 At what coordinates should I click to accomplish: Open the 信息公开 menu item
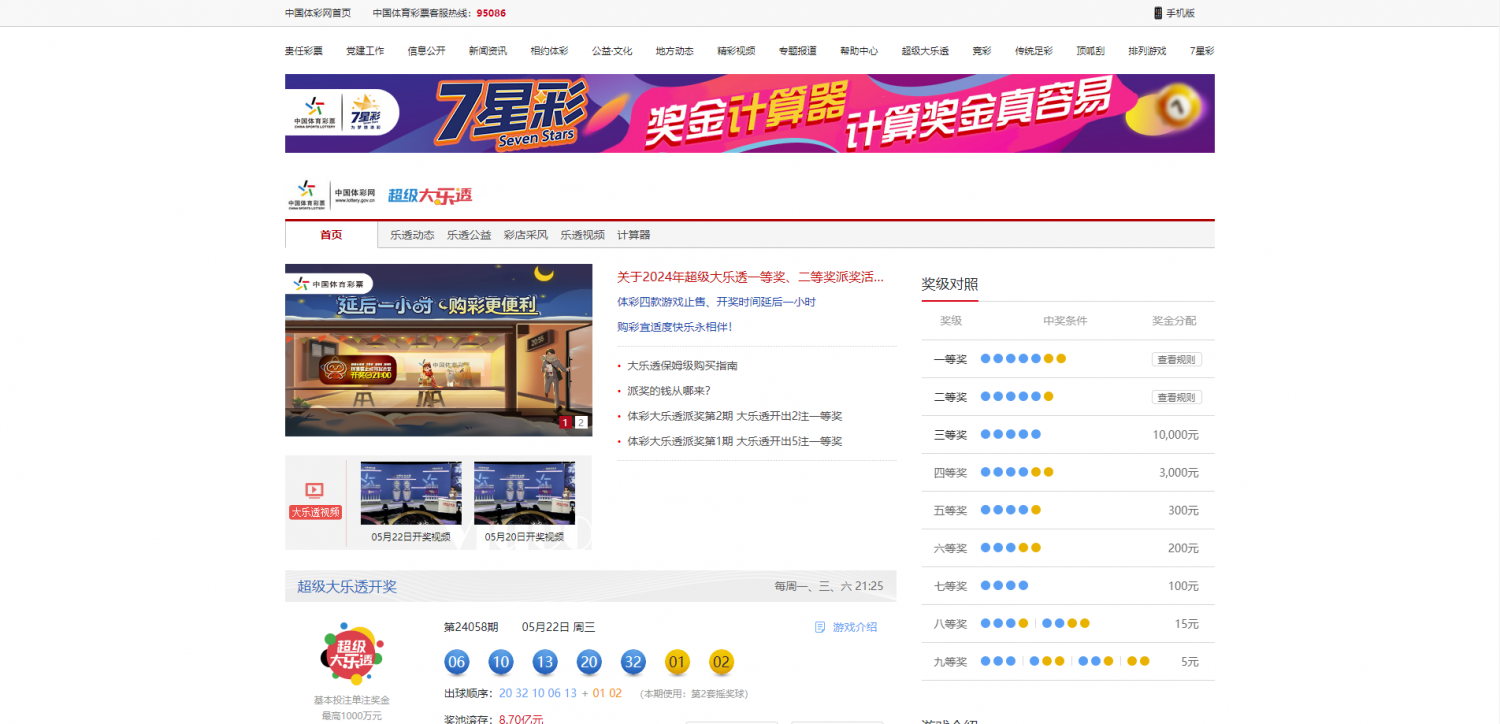coord(427,51)
